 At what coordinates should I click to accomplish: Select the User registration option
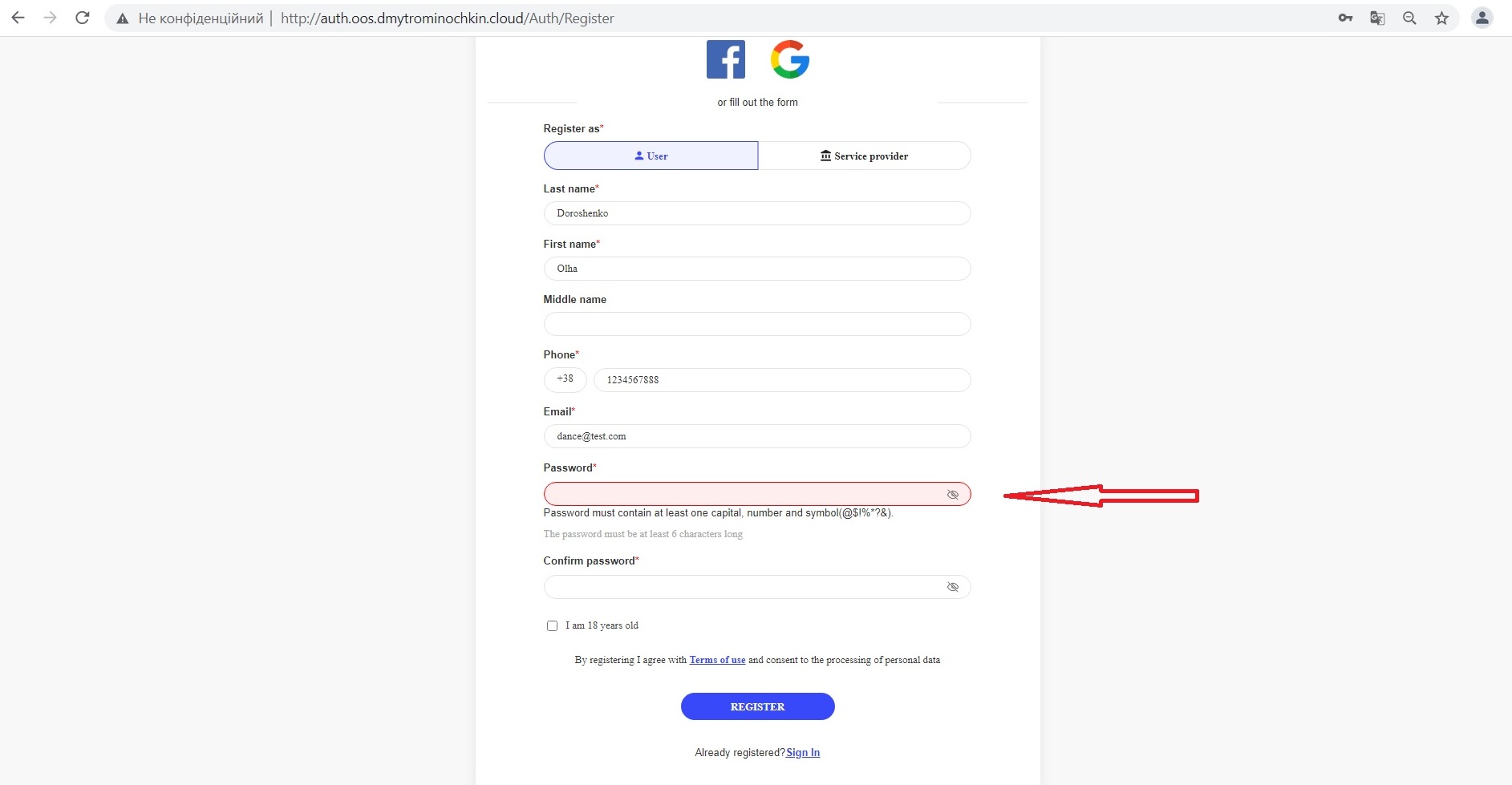(x=650, y=156)
